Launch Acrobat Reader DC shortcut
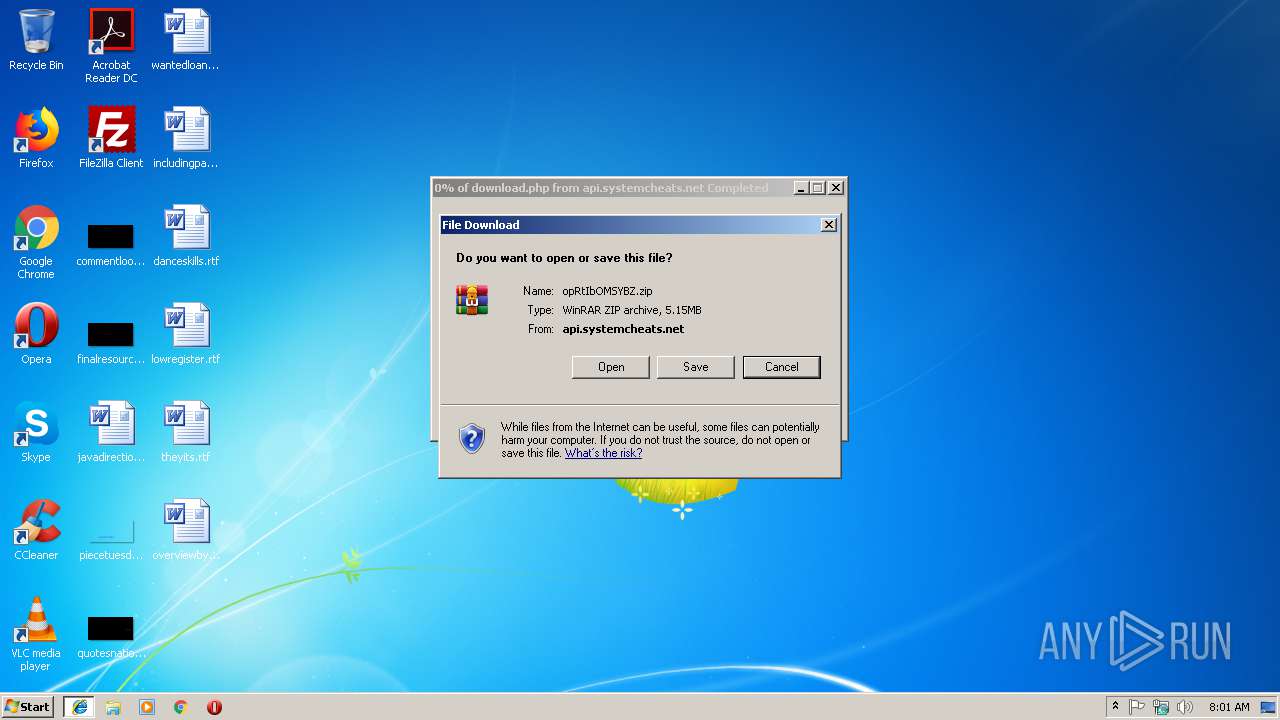 (111, 46)
